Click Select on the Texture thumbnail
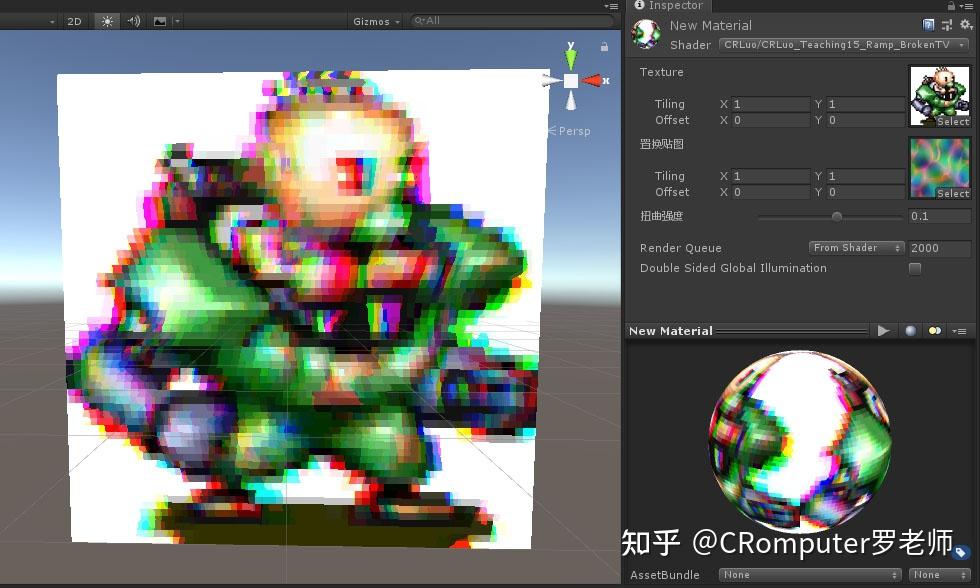The image size is (980, 588). click(x=952, y=121)
